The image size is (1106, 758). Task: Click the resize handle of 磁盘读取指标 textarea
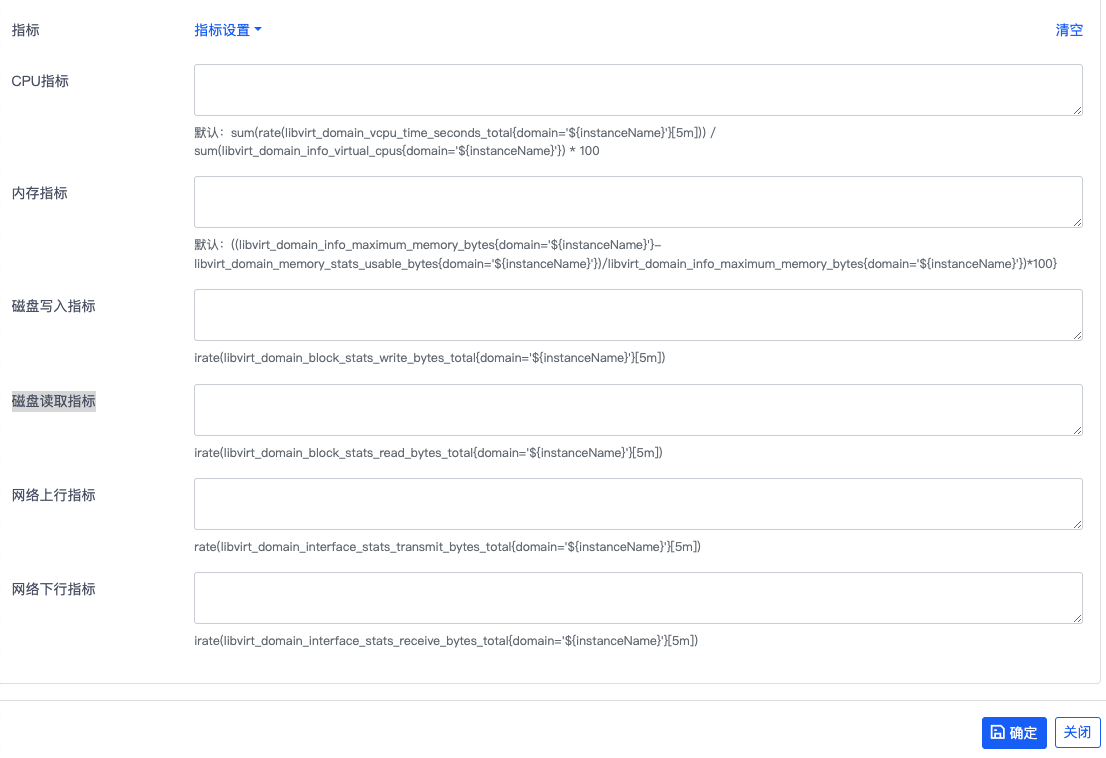pos(1077,429)
